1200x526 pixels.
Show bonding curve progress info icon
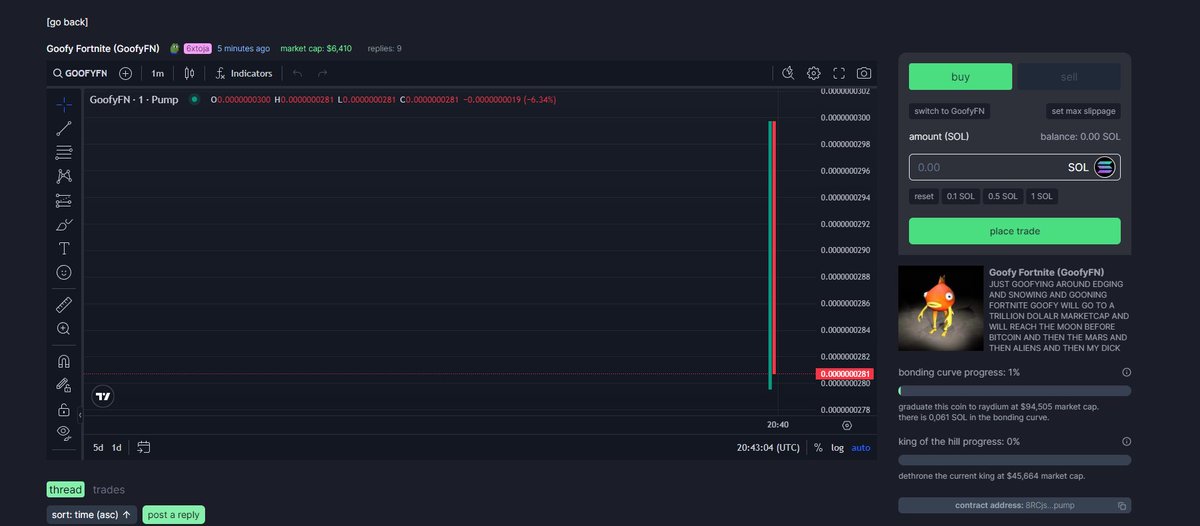1126,372
